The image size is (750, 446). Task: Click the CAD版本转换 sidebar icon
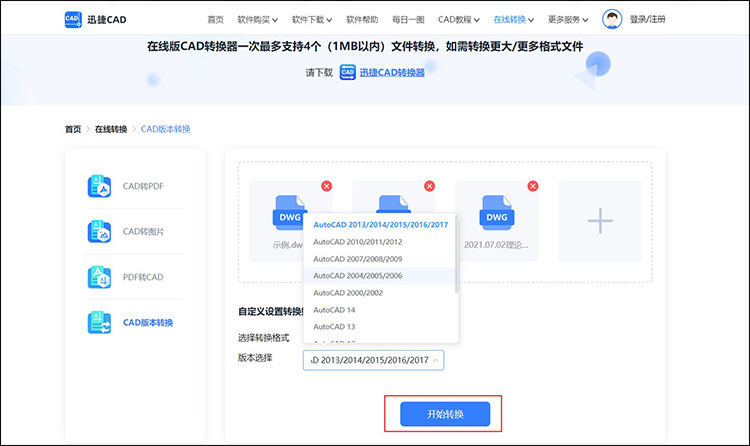(x=99, y=323)
